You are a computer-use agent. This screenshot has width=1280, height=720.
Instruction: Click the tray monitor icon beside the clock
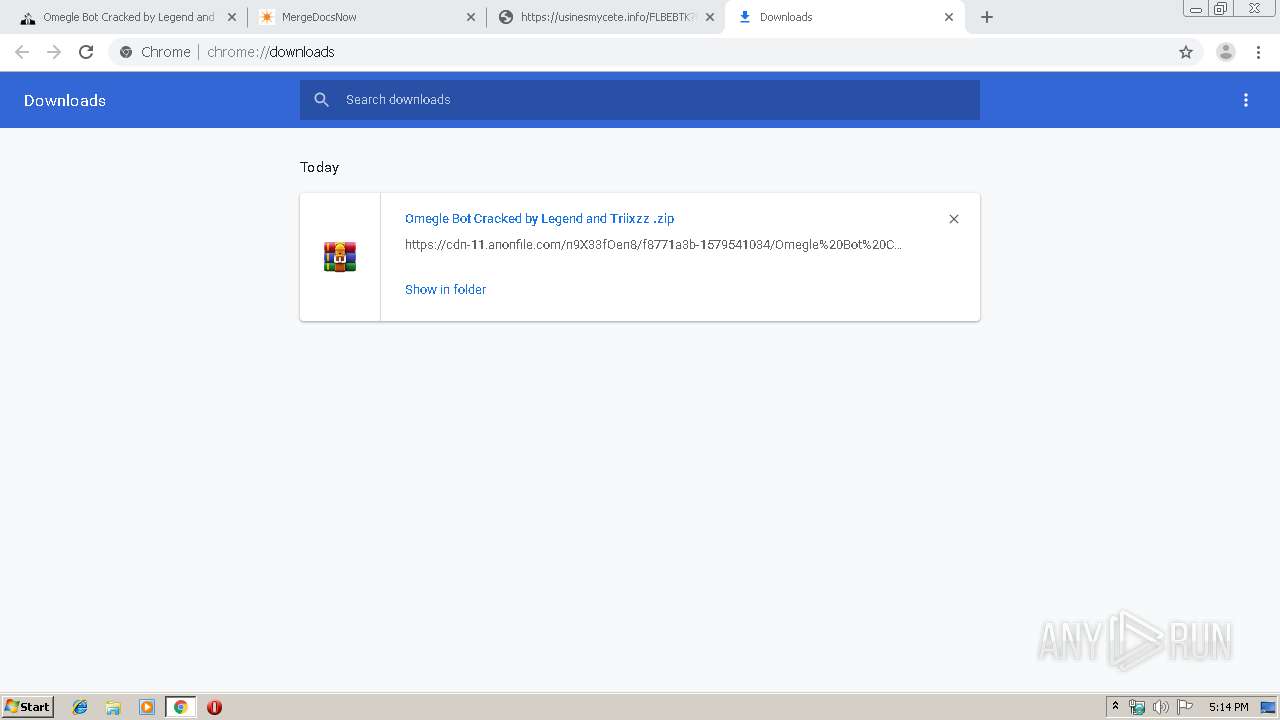tap(1268, 707)
